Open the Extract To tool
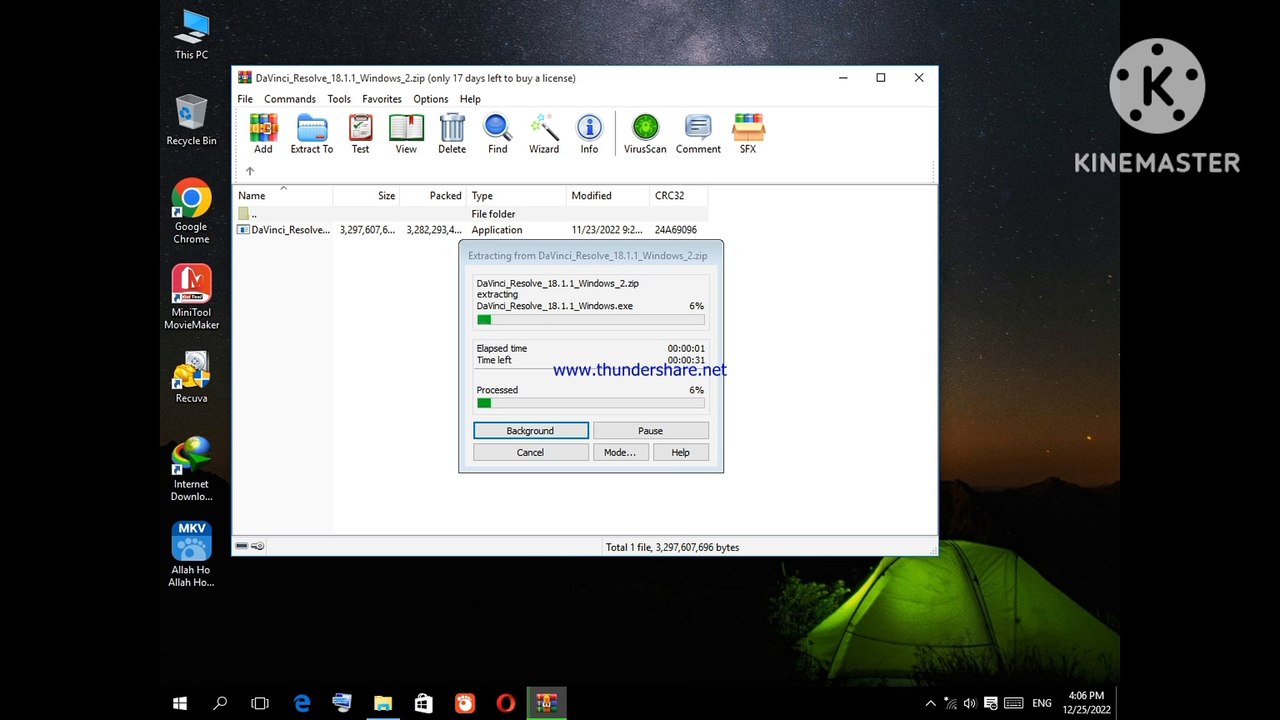 point(312,134)
